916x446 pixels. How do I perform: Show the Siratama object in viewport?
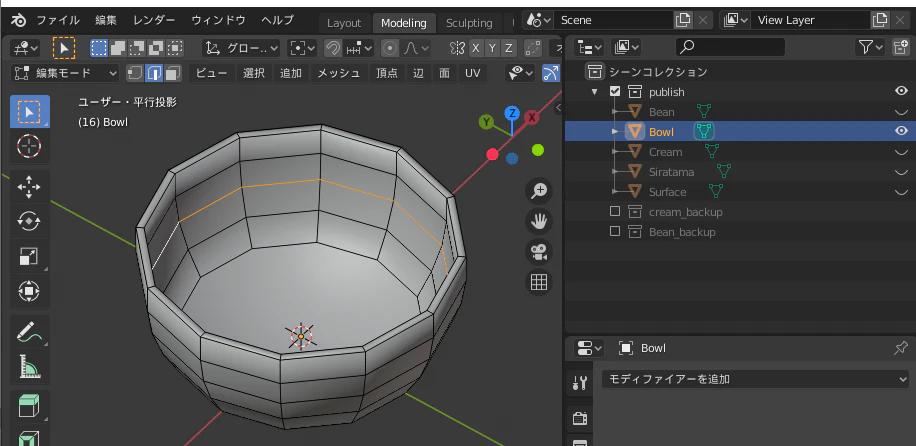(901, 172)
